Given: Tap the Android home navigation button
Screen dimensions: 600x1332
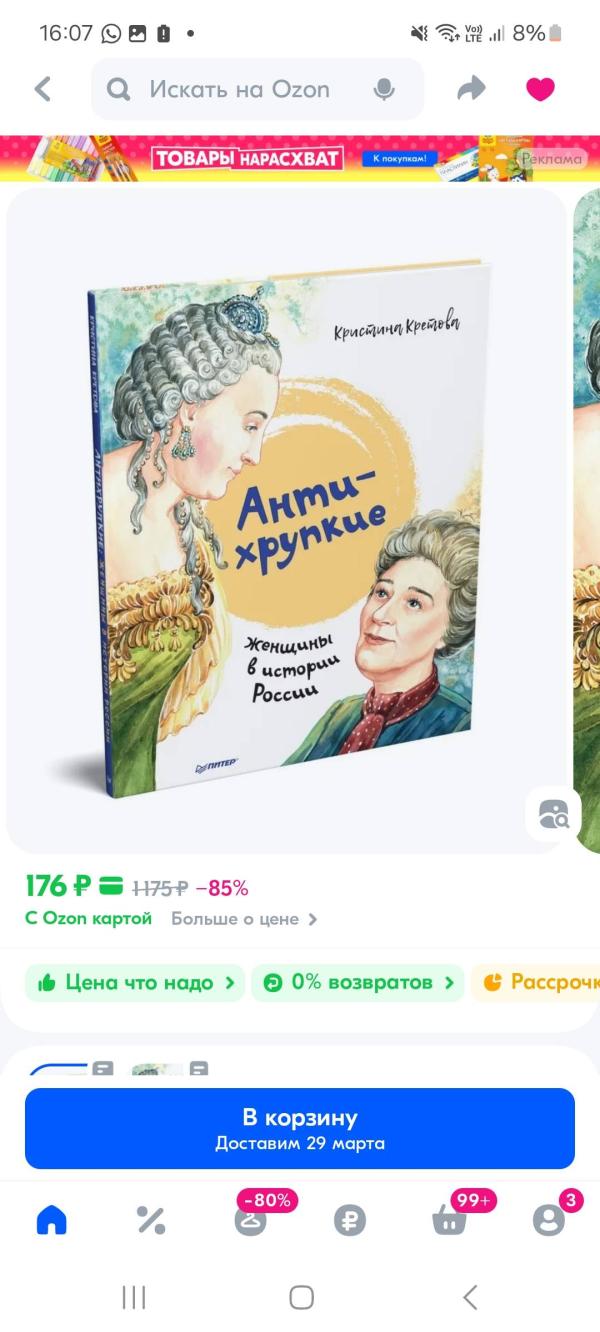Looking at the screenshot, I should coord(301,1298).
